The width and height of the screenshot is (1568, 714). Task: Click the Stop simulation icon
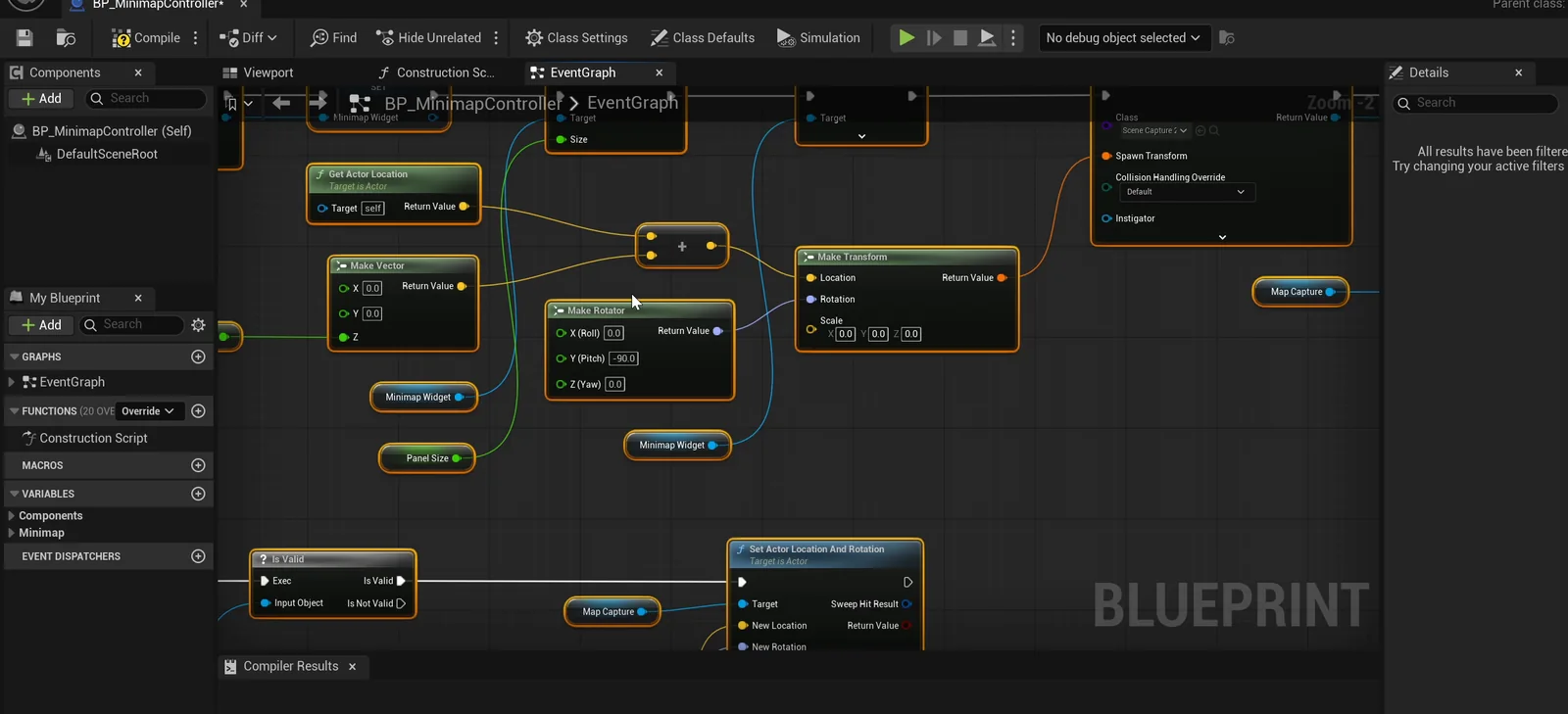[960, 38]
